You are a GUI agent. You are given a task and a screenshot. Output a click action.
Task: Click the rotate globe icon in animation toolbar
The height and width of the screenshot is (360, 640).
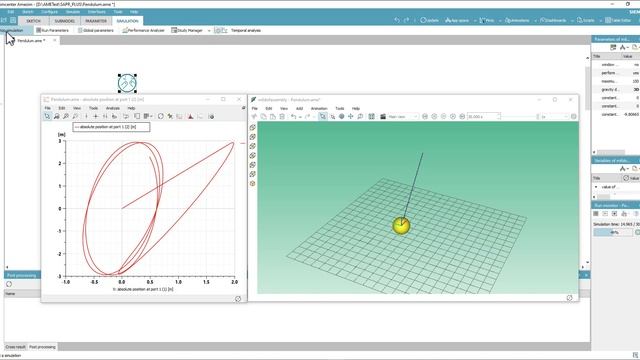pos(342,117)
